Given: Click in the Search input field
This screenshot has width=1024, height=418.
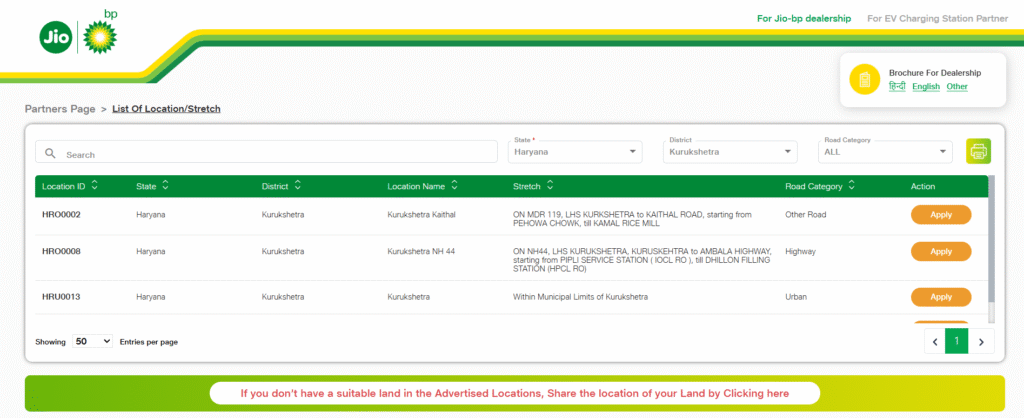Looking at the screenshot, I should click(x=275, y=155).
